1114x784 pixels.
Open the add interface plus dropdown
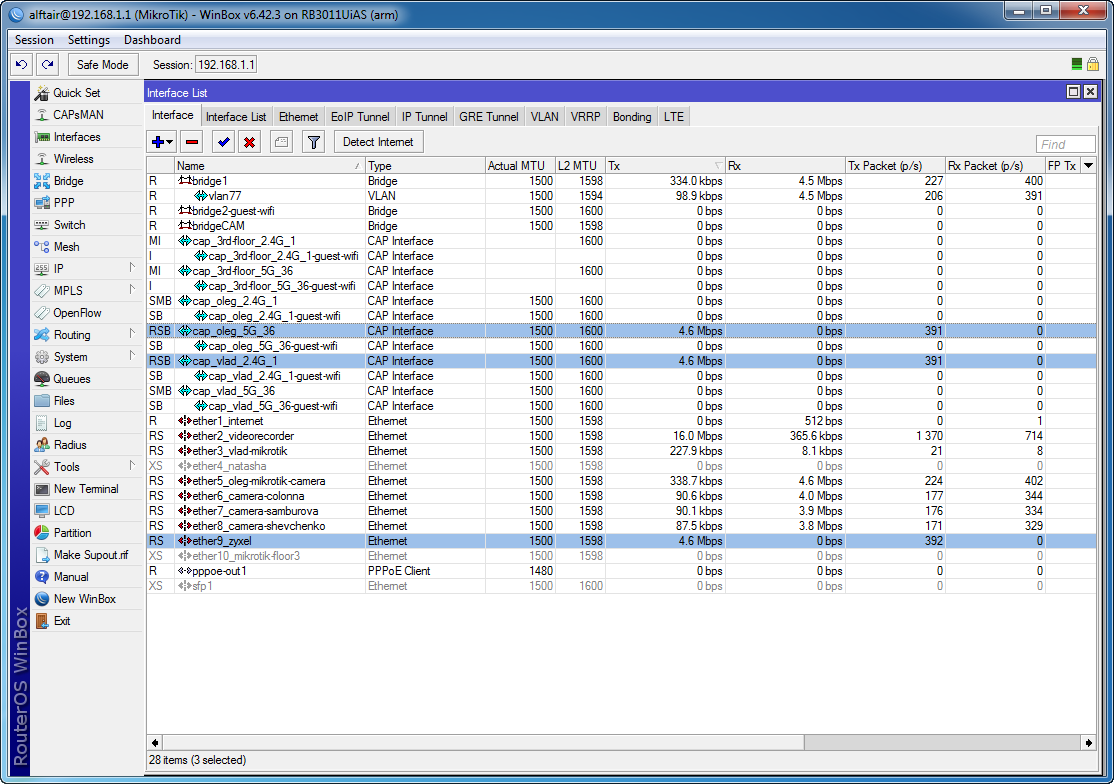coord(162,142)
